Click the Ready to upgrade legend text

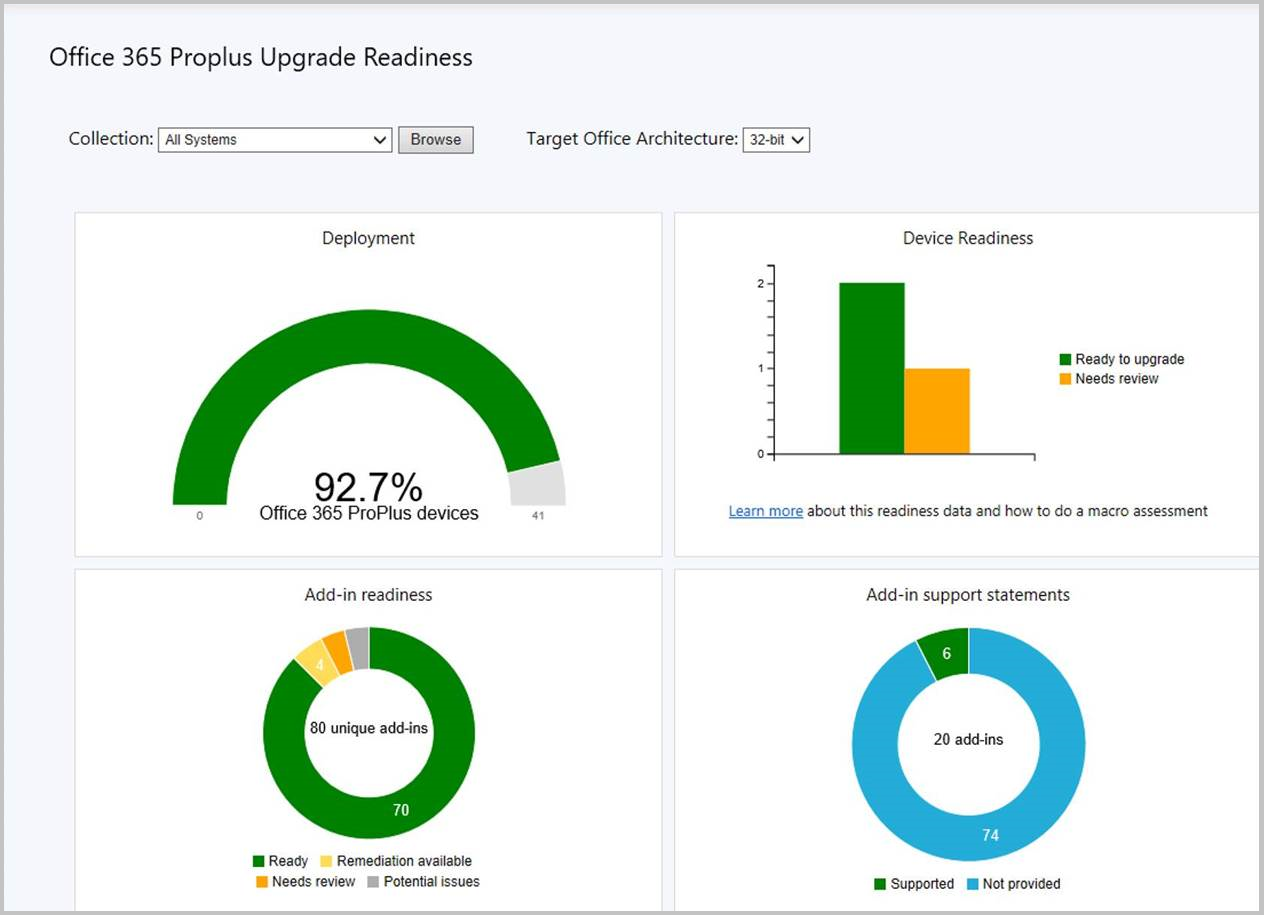1130,359
